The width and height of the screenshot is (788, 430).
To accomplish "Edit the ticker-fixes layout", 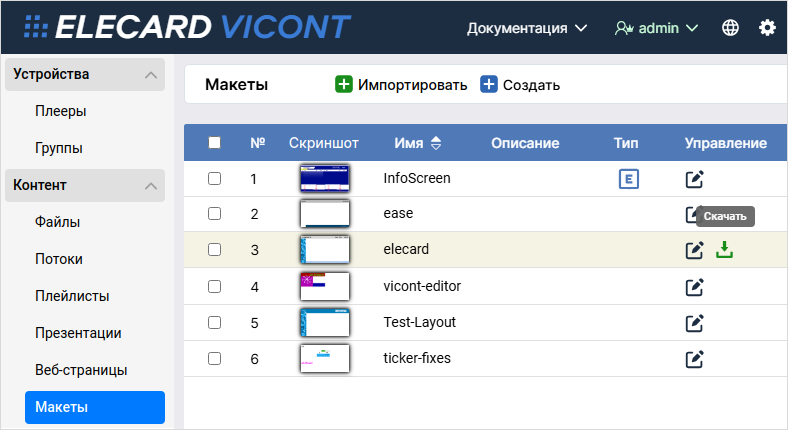I will pos(695,359).
